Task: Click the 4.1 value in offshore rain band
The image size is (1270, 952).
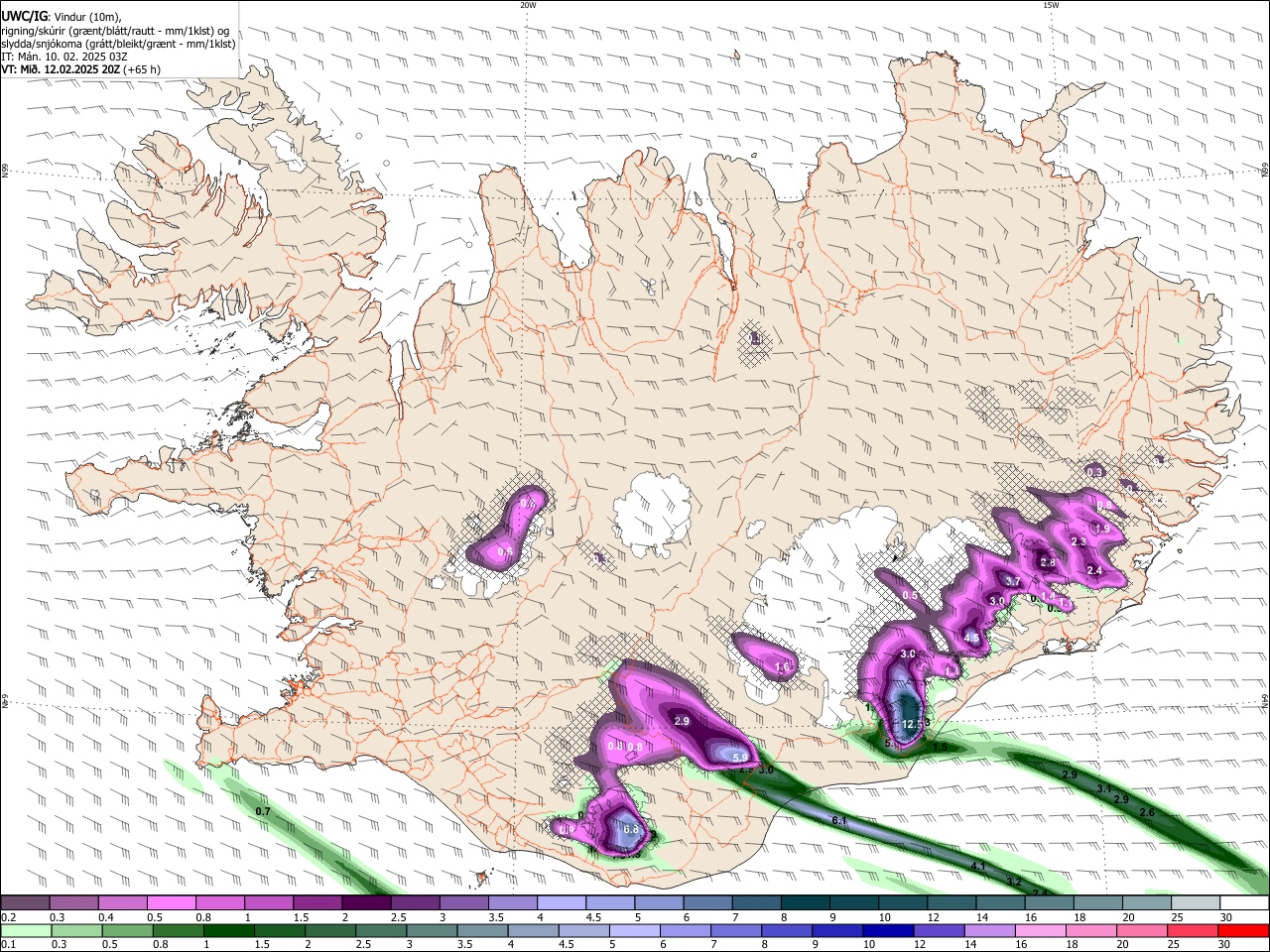Action: click(978, 867)
